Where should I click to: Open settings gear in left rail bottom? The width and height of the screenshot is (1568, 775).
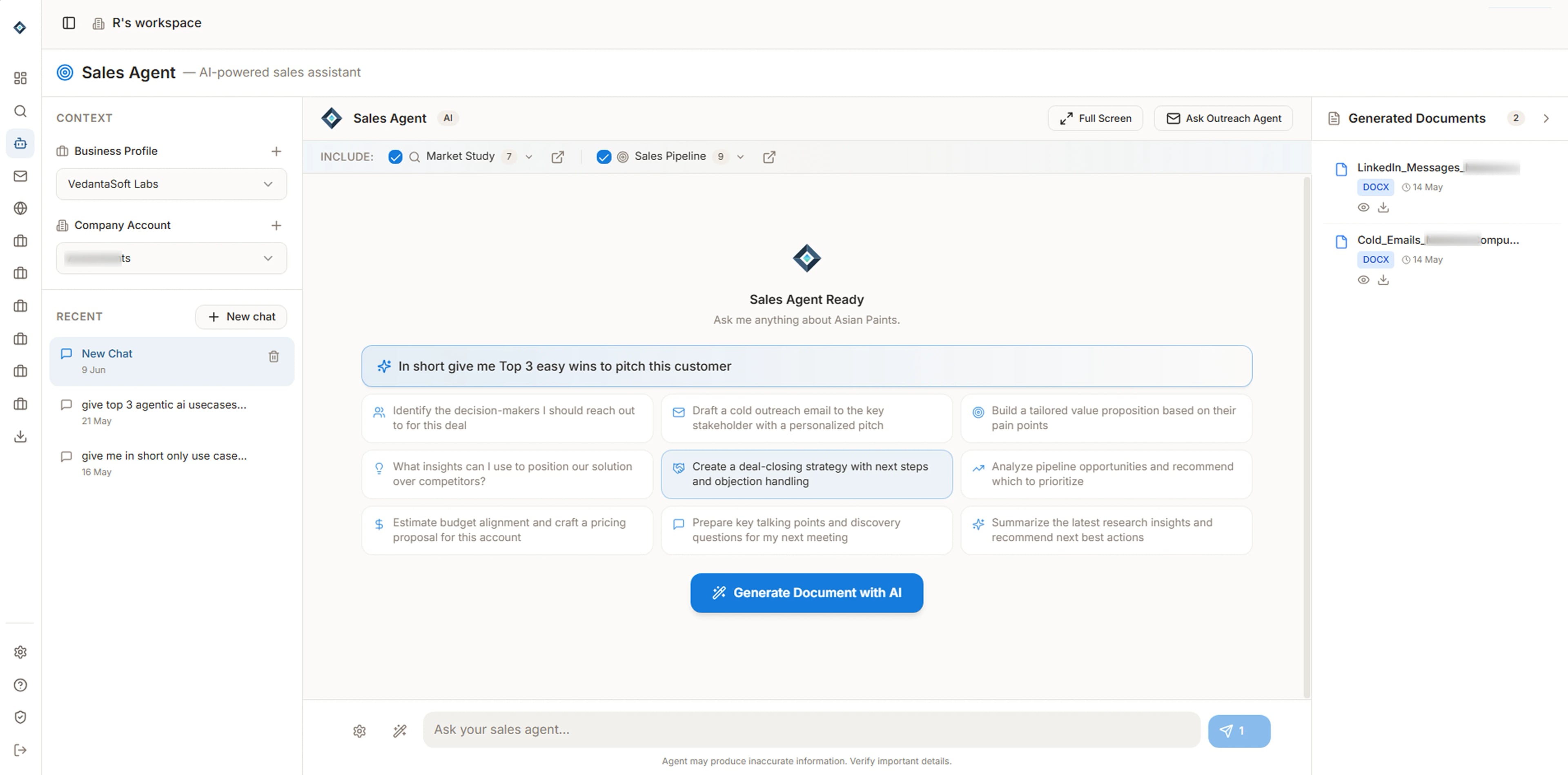coord(20,652)
